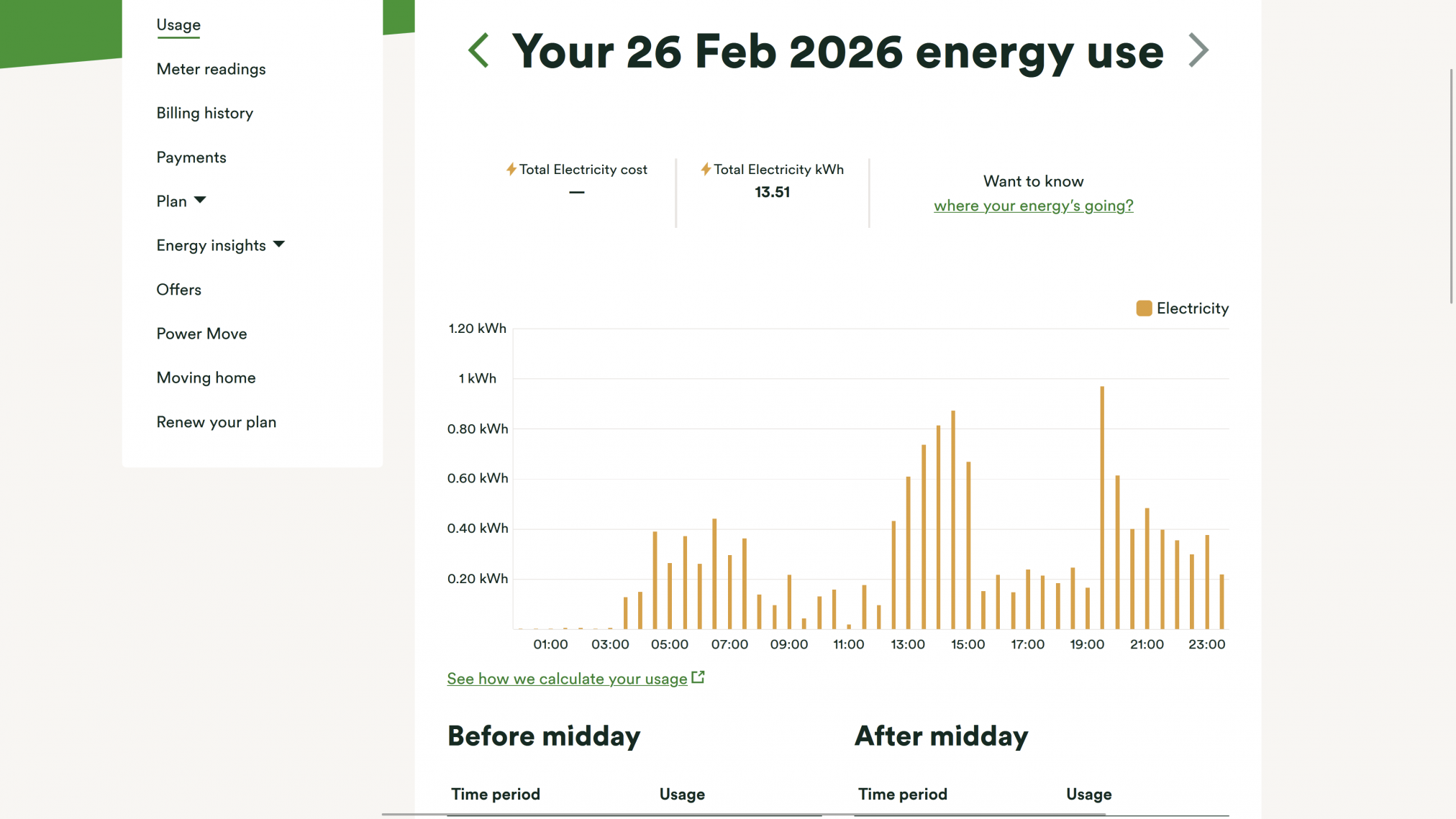View Offers page
This screenshot has width=1456, height=819.
[x=179, y=289]
